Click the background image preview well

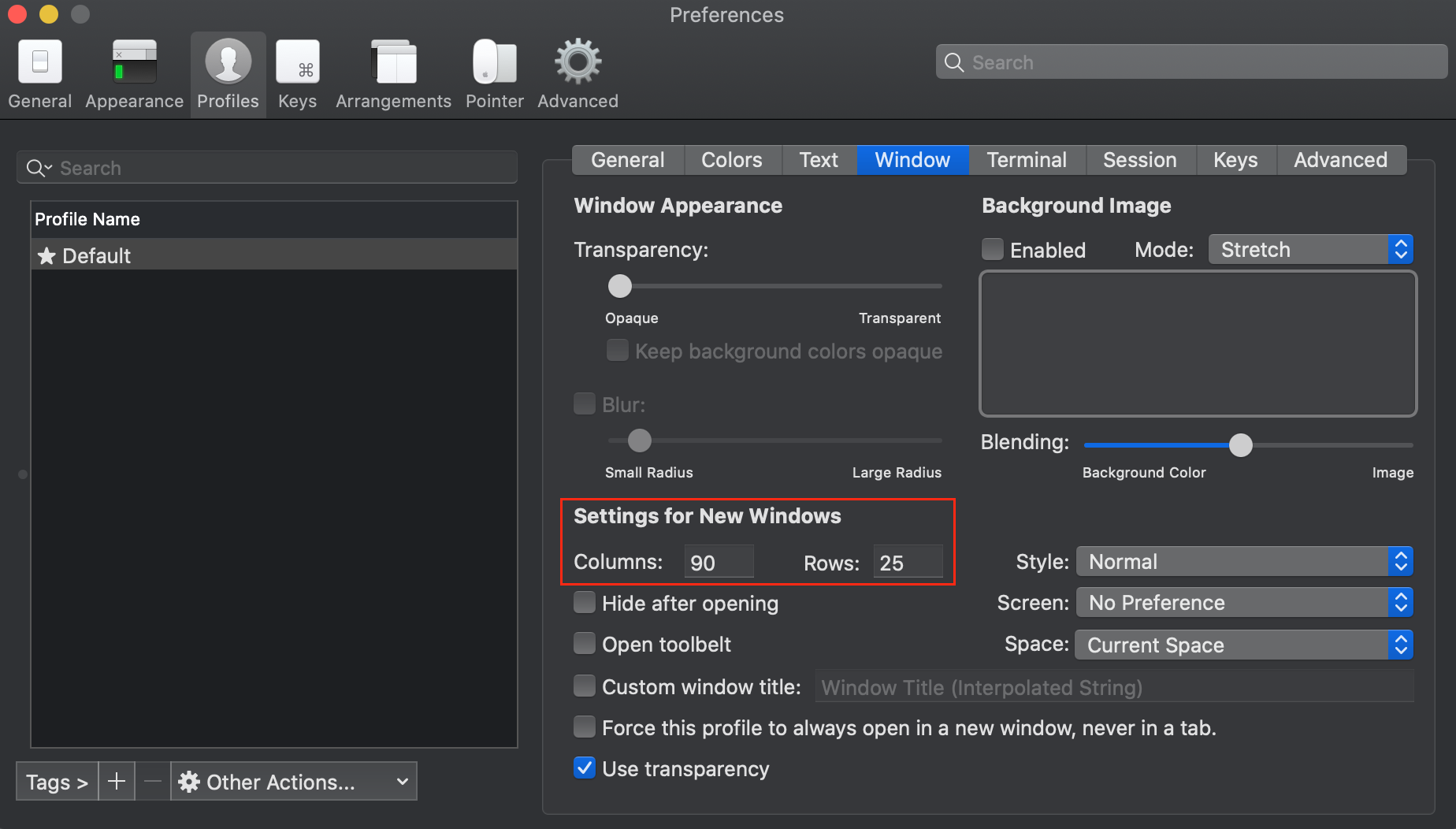1198,344
